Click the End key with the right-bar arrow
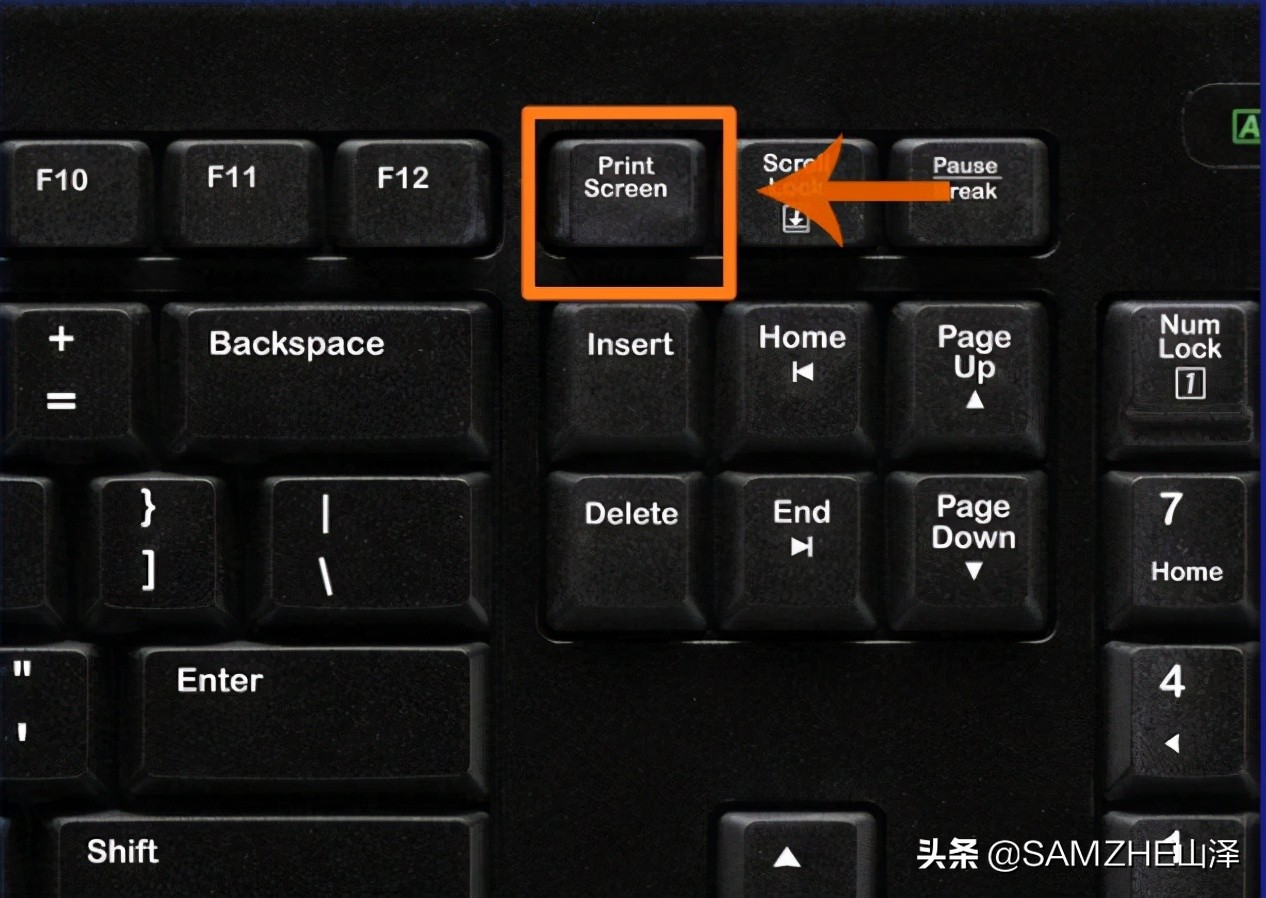Image resolution: width=1266 pixels, height=898 pixels. click(x=799, y=552)
